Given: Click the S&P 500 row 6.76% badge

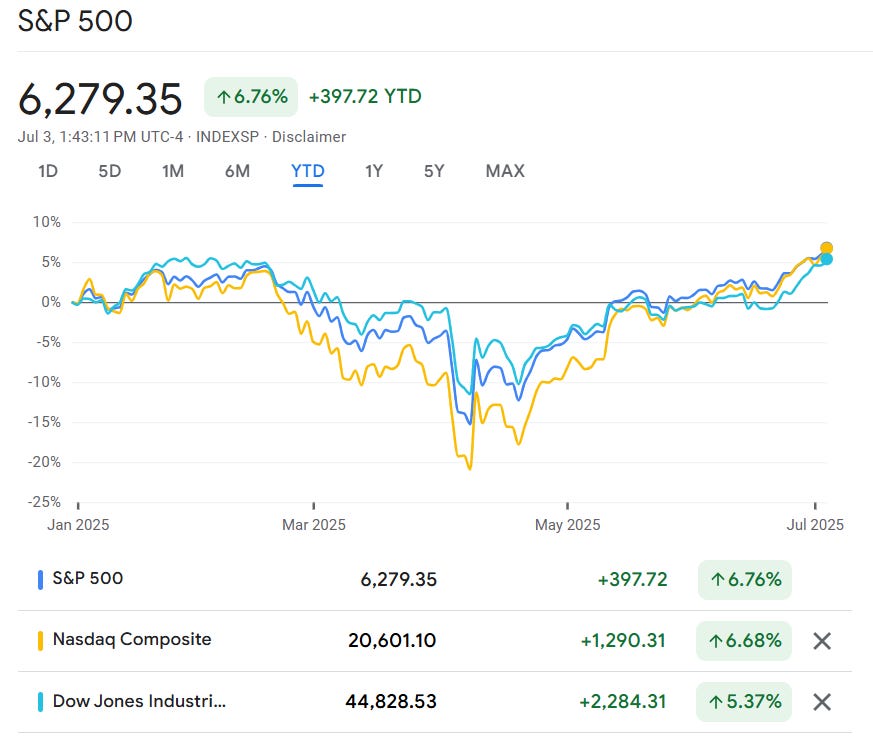Looking at the screenshot, I should point(745,580).
